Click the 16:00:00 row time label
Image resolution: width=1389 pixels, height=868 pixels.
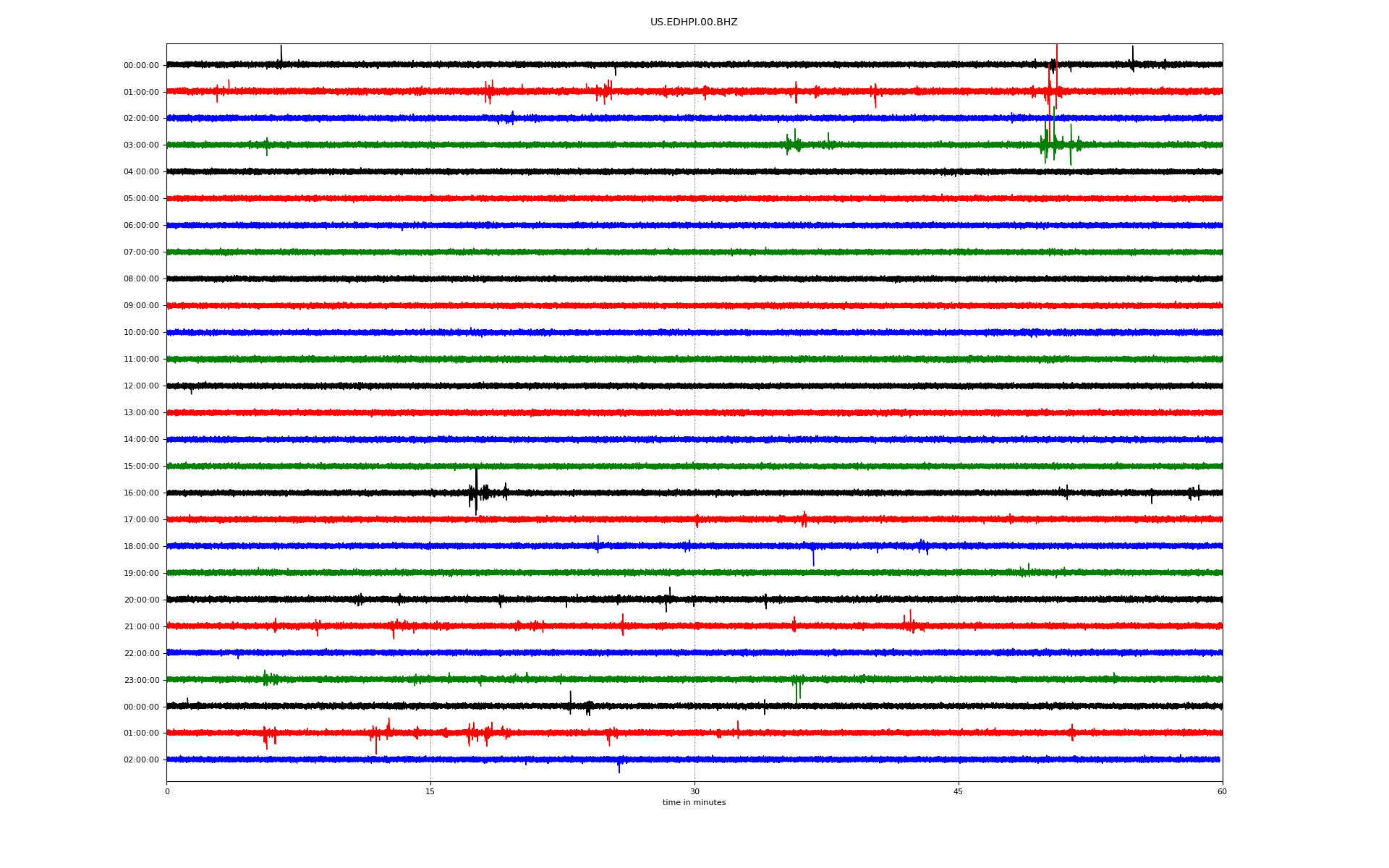[x=141, y=493]
